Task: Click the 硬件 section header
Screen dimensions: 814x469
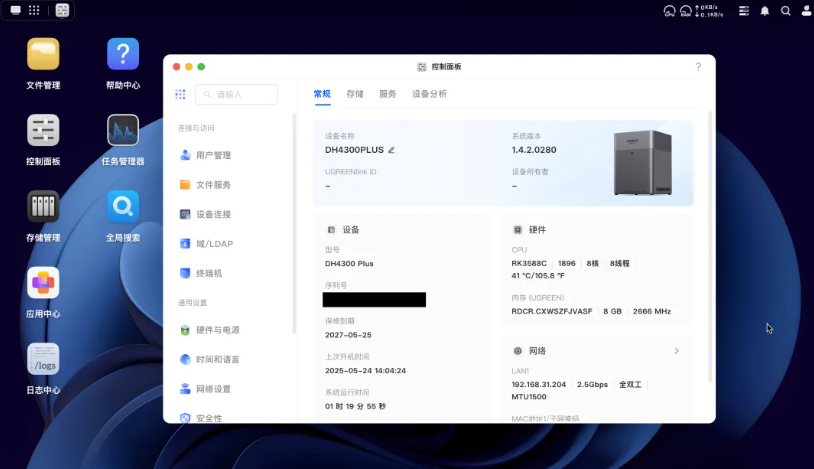Action: 537,230
